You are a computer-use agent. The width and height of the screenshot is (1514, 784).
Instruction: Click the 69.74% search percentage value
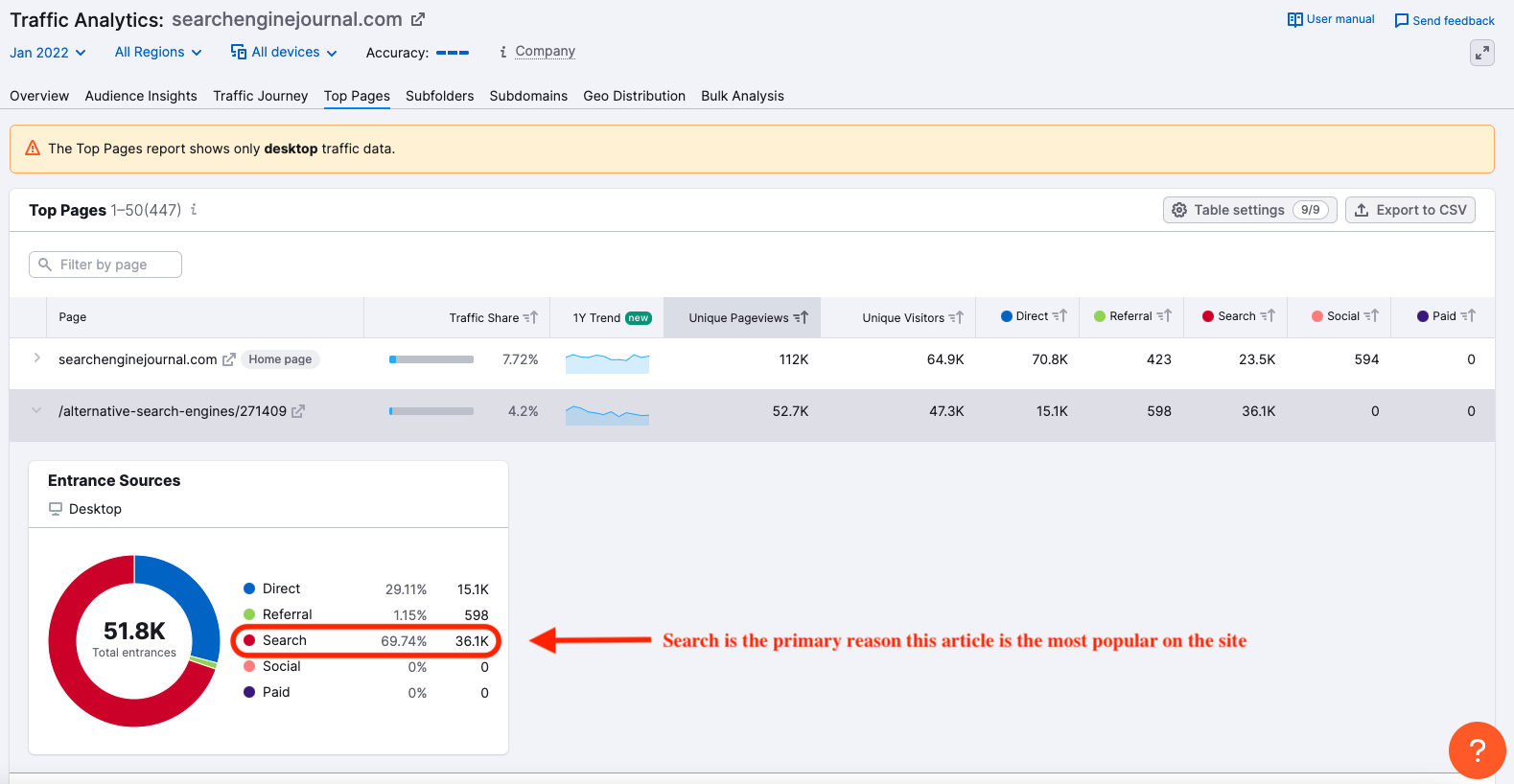coord(404,641)
